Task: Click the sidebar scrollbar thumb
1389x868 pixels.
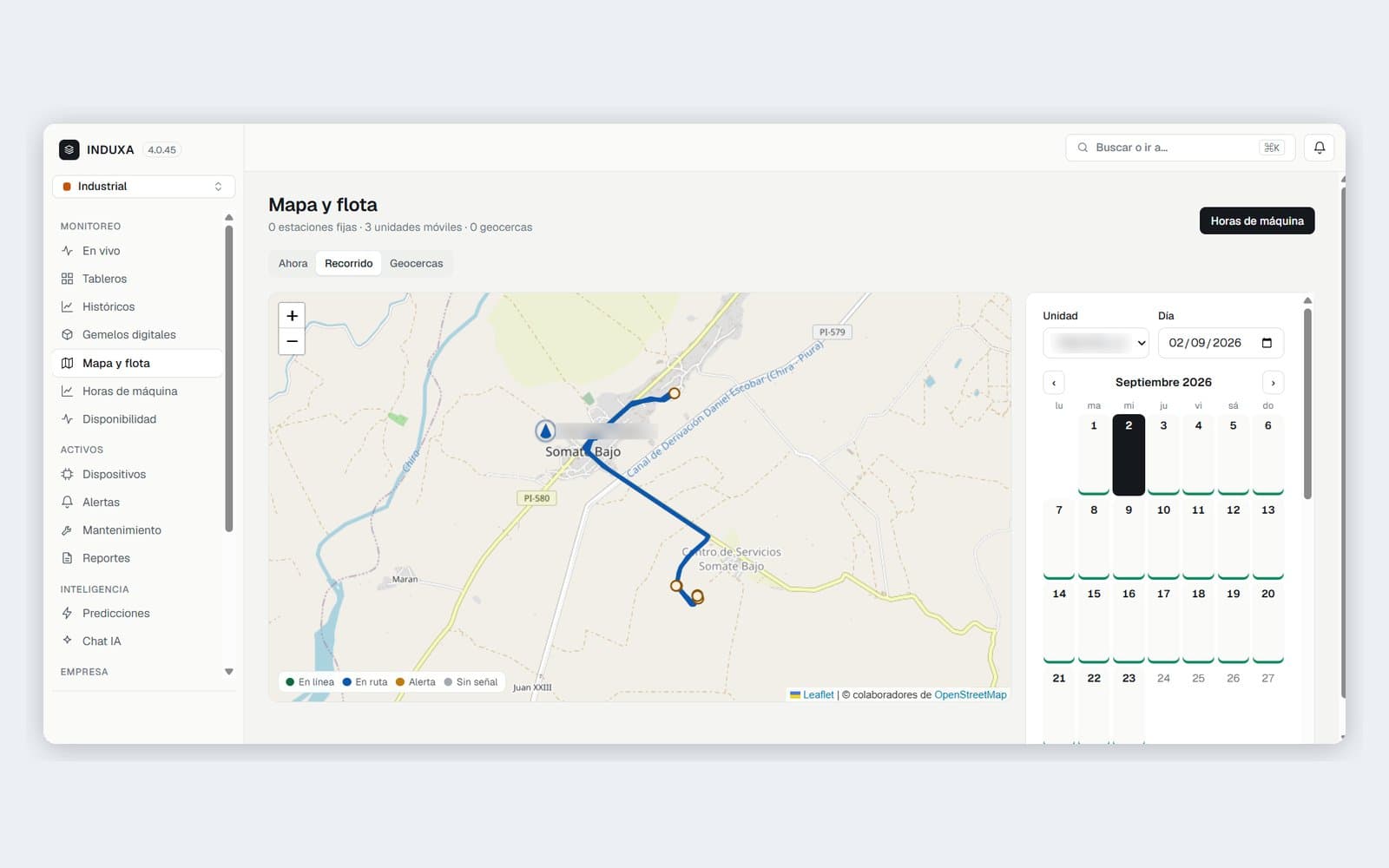Action: [228, 378]
